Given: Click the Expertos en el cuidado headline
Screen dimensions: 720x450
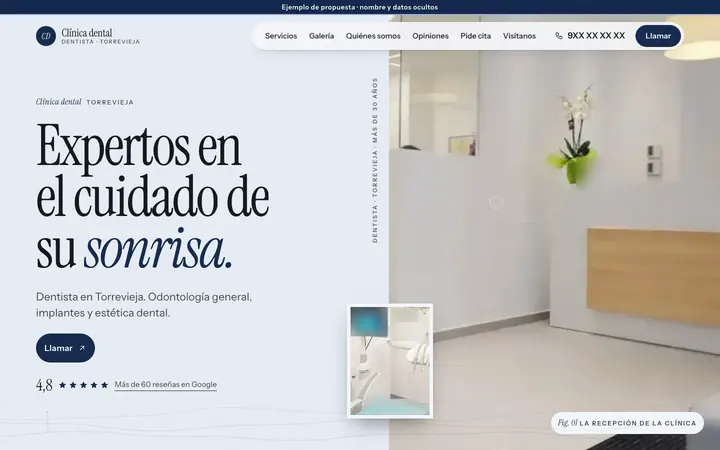Looking at the screenshot, I should tap(152, 197).
